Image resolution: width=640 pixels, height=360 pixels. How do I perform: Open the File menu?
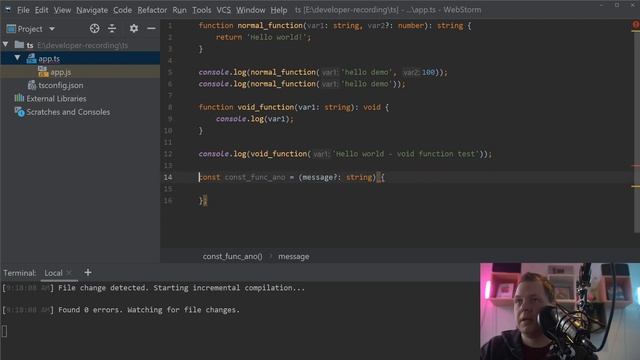coord(23,10)
